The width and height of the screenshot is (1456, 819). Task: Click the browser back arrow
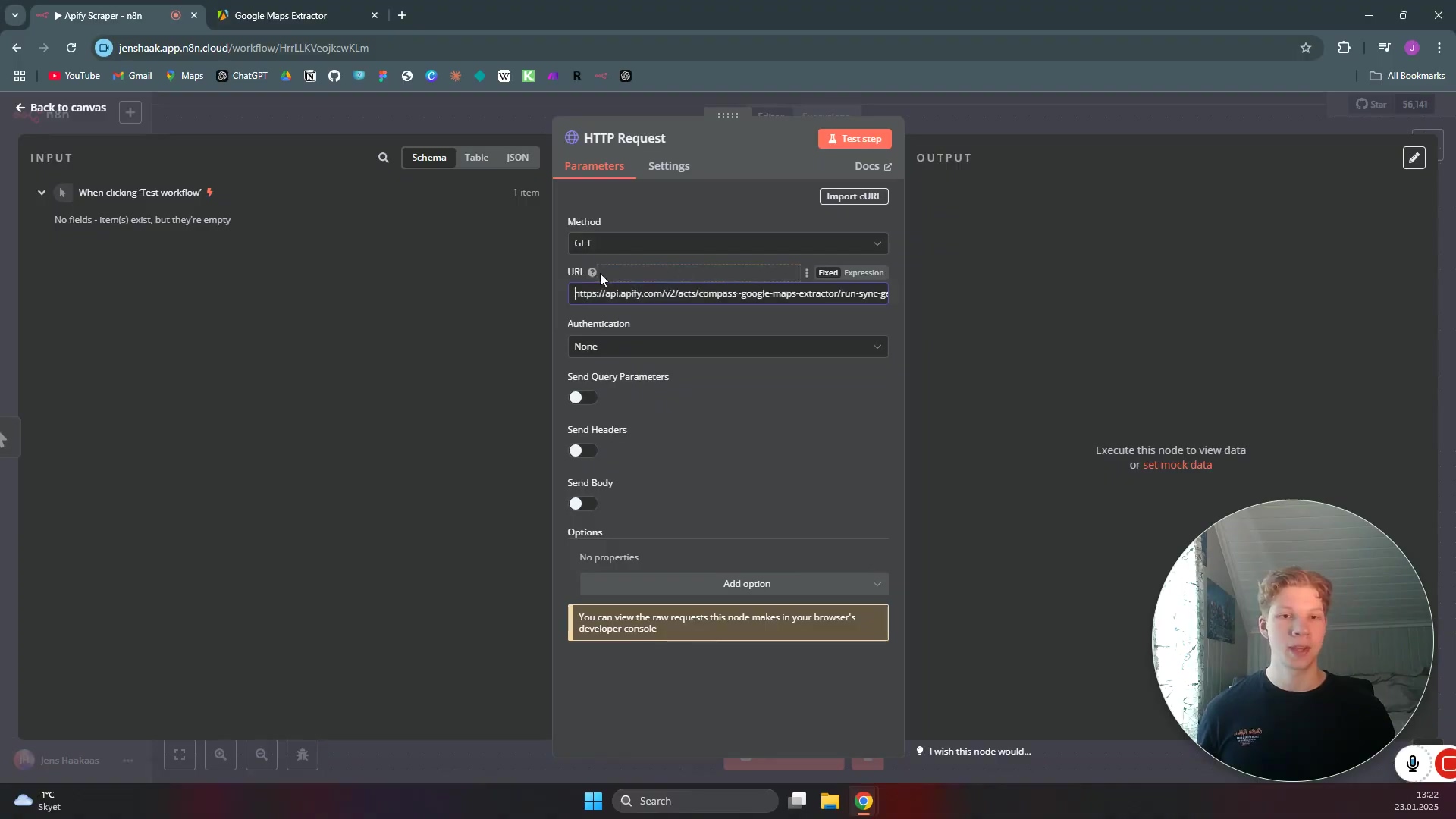point(17,48)
